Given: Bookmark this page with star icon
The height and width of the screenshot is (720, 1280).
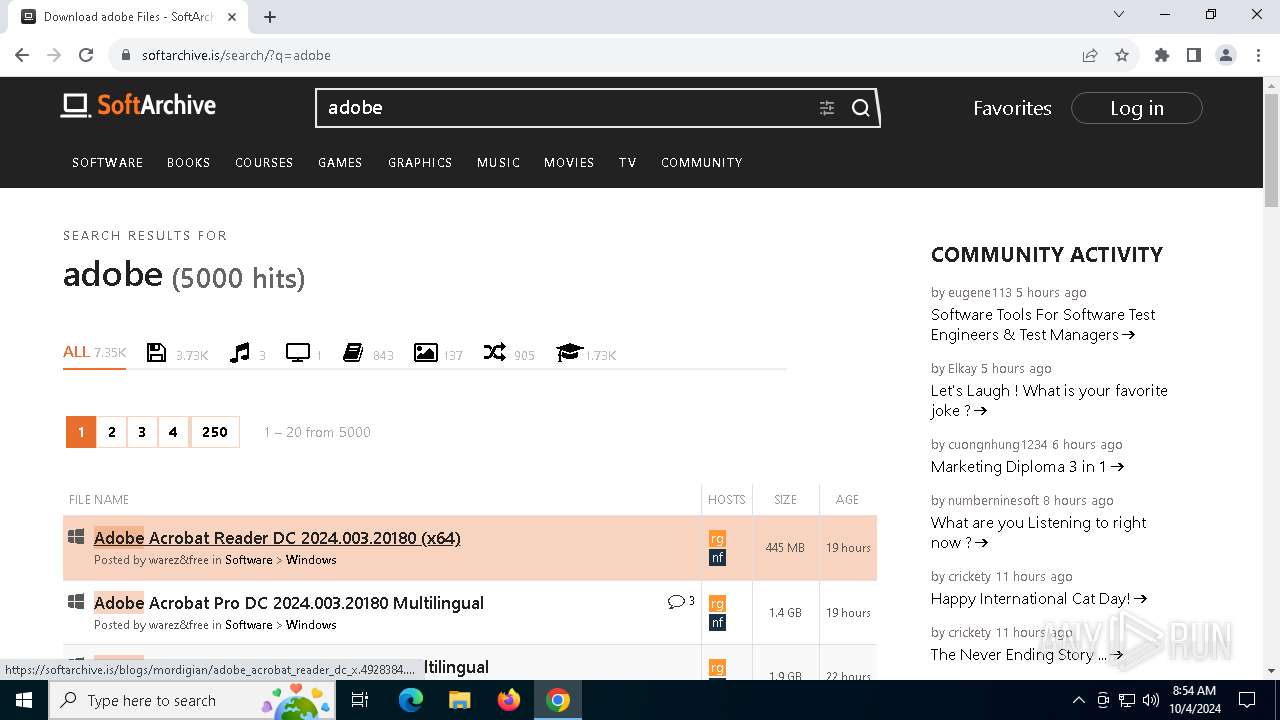Looking at the screenshot, I should (1122, 55).
